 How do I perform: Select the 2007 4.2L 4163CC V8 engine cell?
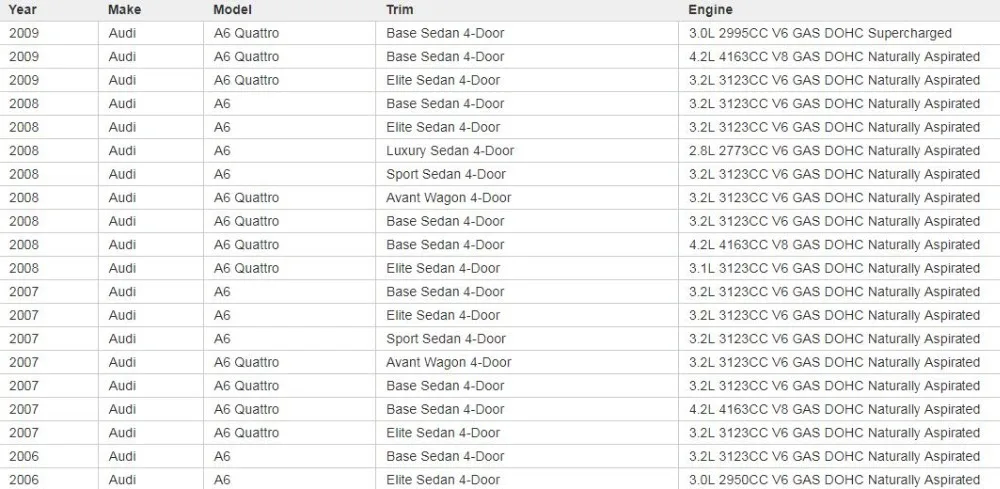point(839,409)
